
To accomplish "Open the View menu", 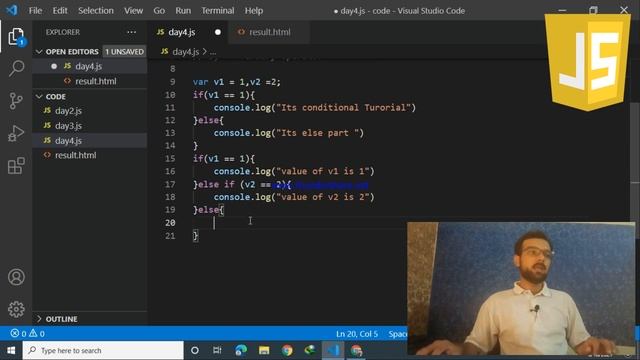I will point(133,11).
